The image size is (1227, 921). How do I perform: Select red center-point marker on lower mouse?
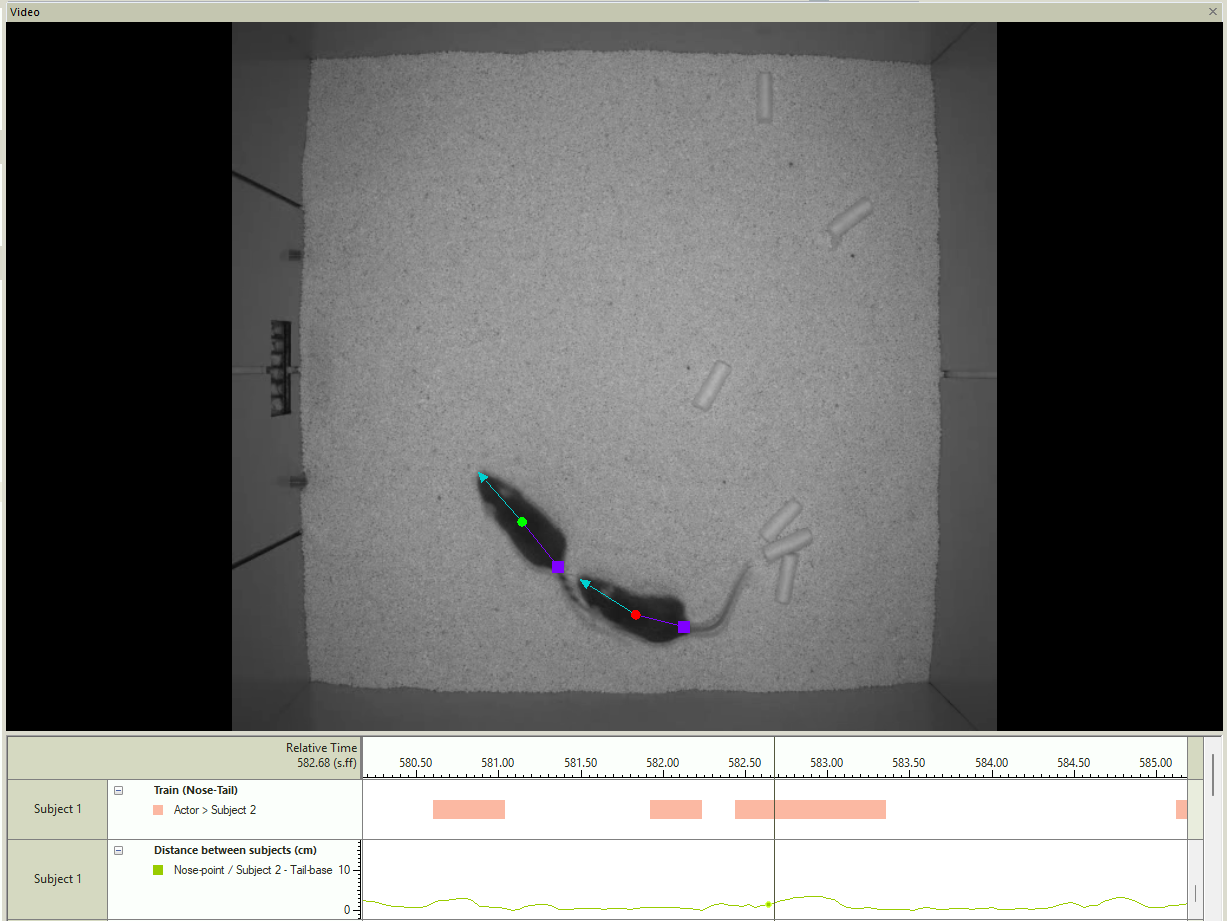[635, 615]
